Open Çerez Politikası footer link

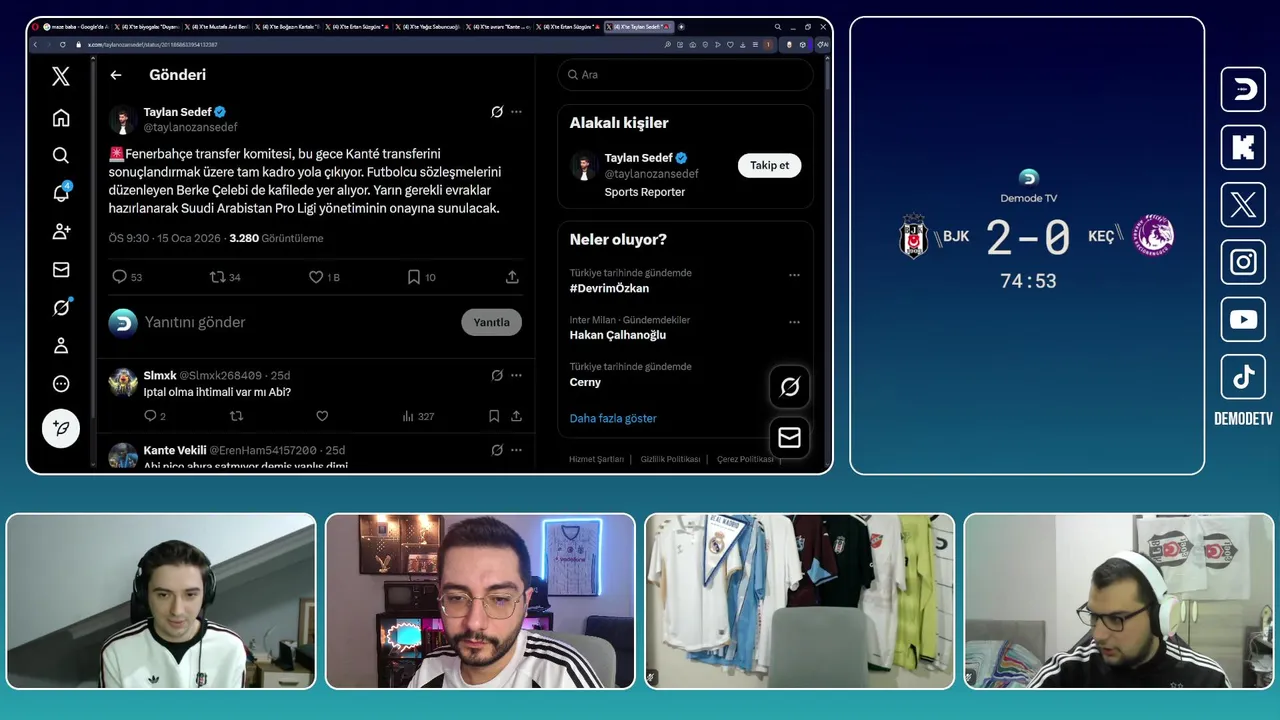pyautogui.click(x=745, y=459)
